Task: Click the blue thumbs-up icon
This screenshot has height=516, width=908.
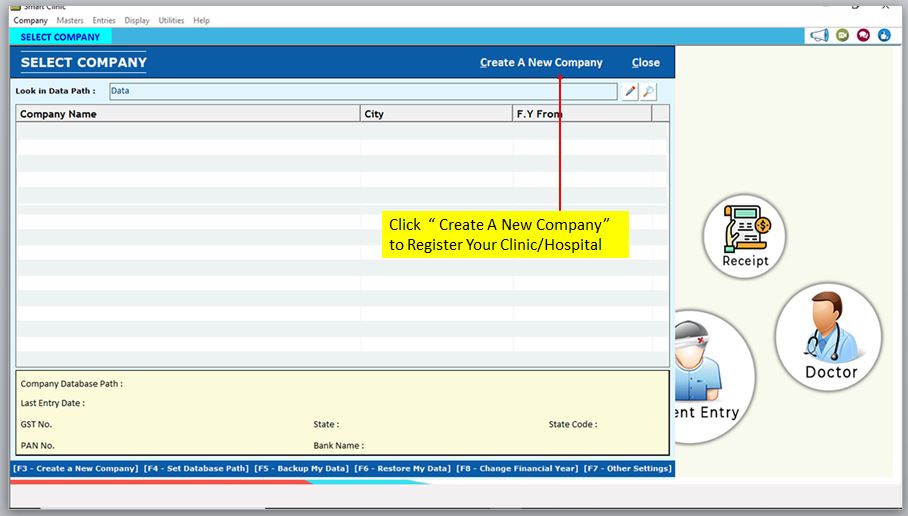Action: click(x=884, y=36)
